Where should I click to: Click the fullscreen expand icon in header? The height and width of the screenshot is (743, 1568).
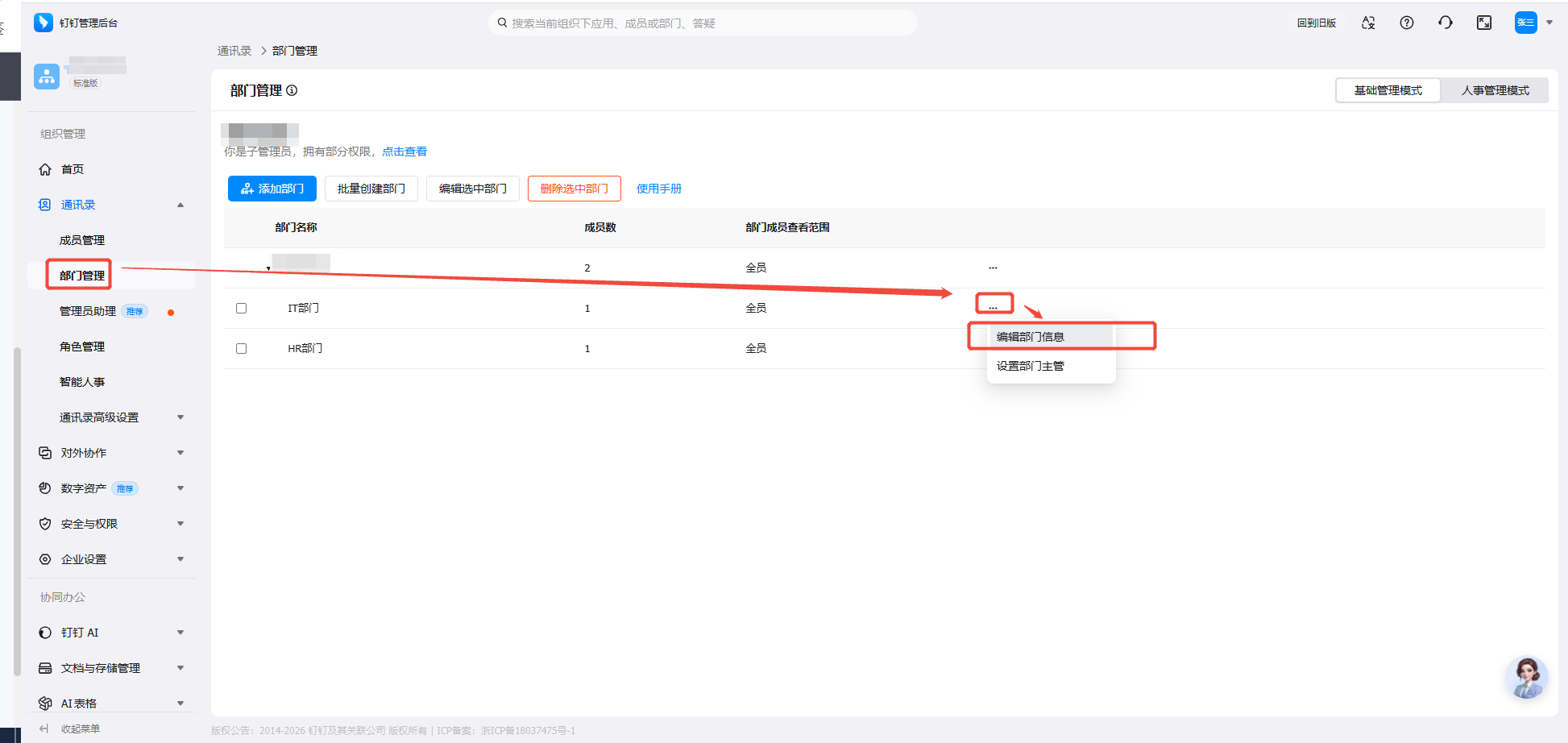click(x=1484, y=23)
